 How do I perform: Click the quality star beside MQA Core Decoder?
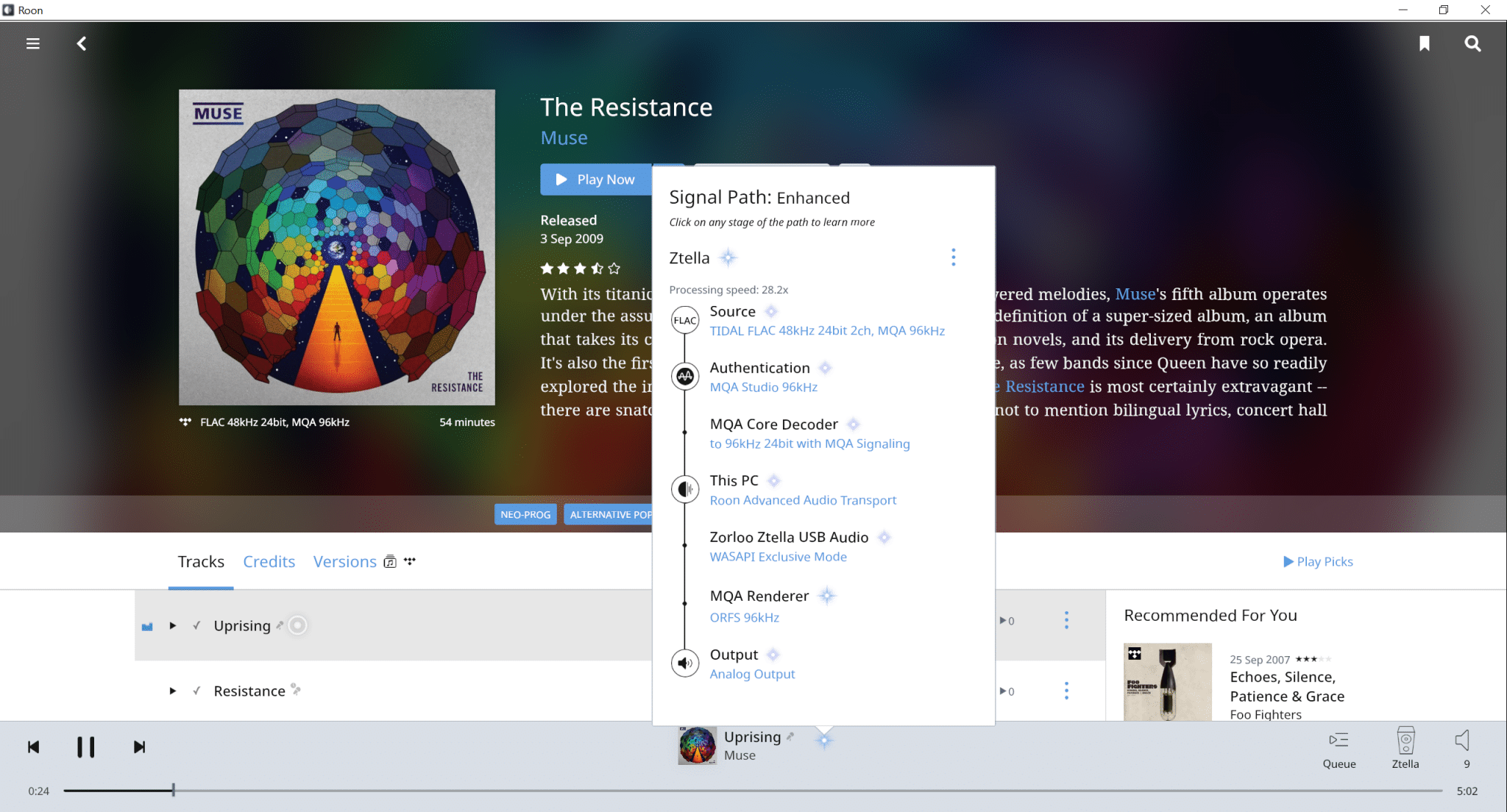click(x=853, y=424)
